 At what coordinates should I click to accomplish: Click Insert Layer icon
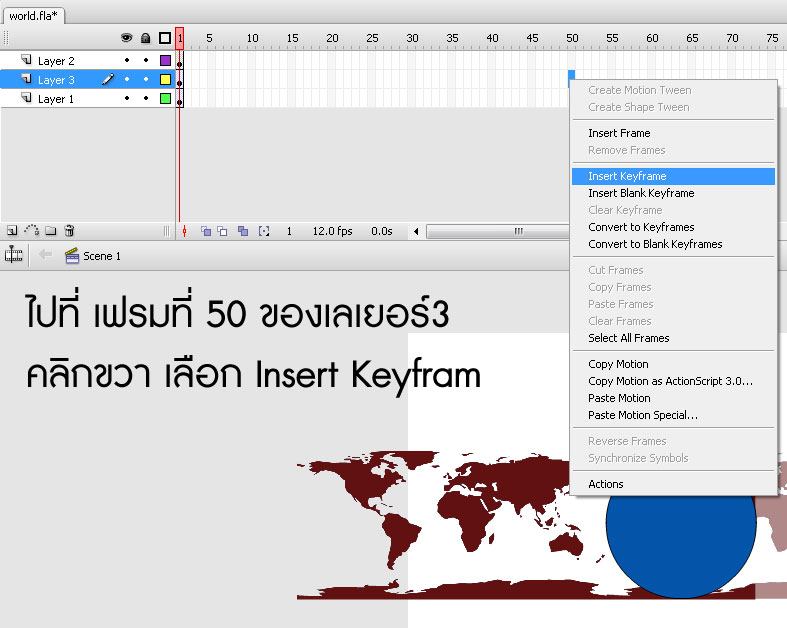coord(12,231)
